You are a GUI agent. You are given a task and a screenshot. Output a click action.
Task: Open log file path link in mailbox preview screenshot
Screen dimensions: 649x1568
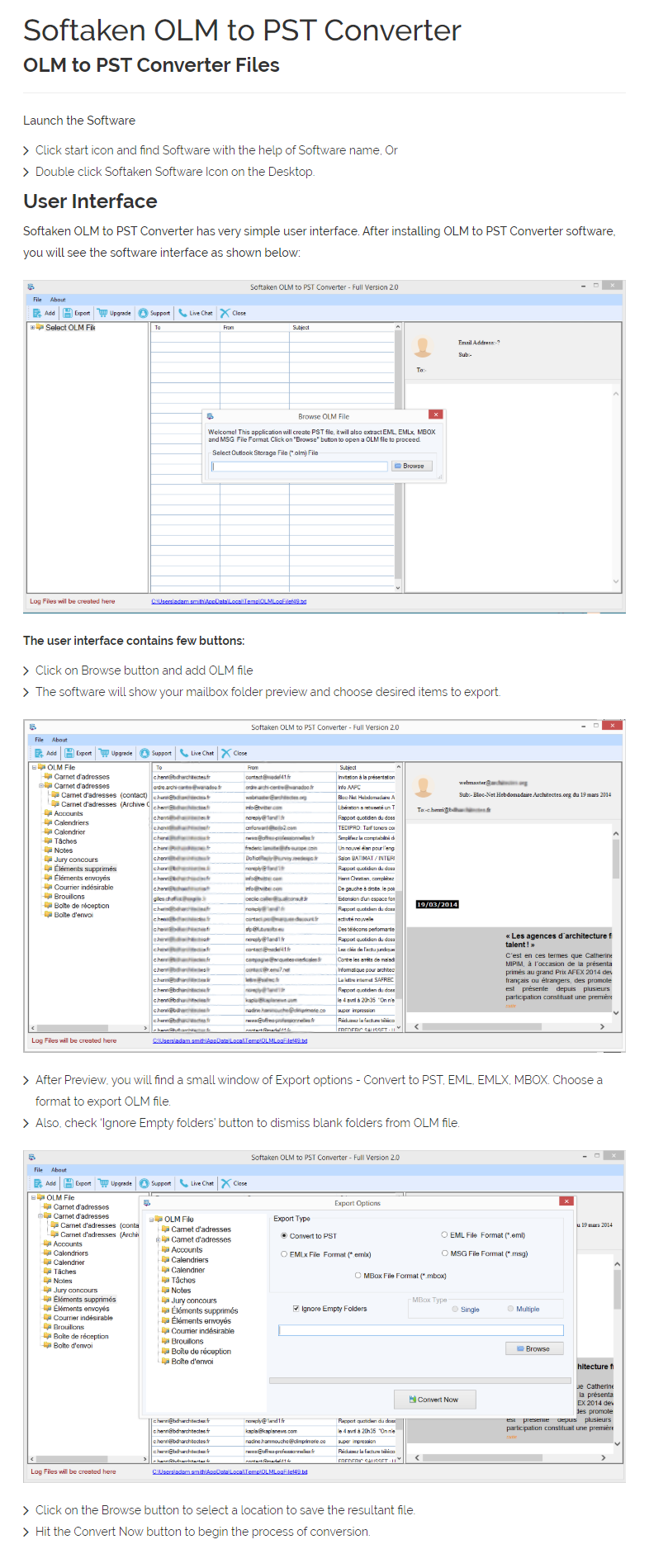[x=230, y=1041]
